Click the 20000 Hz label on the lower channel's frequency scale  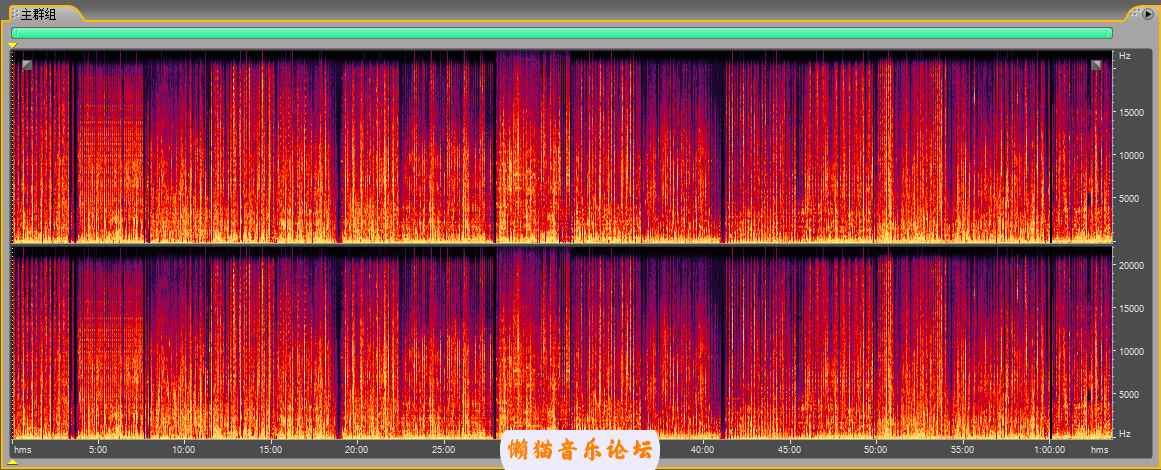click(1130, 265)
